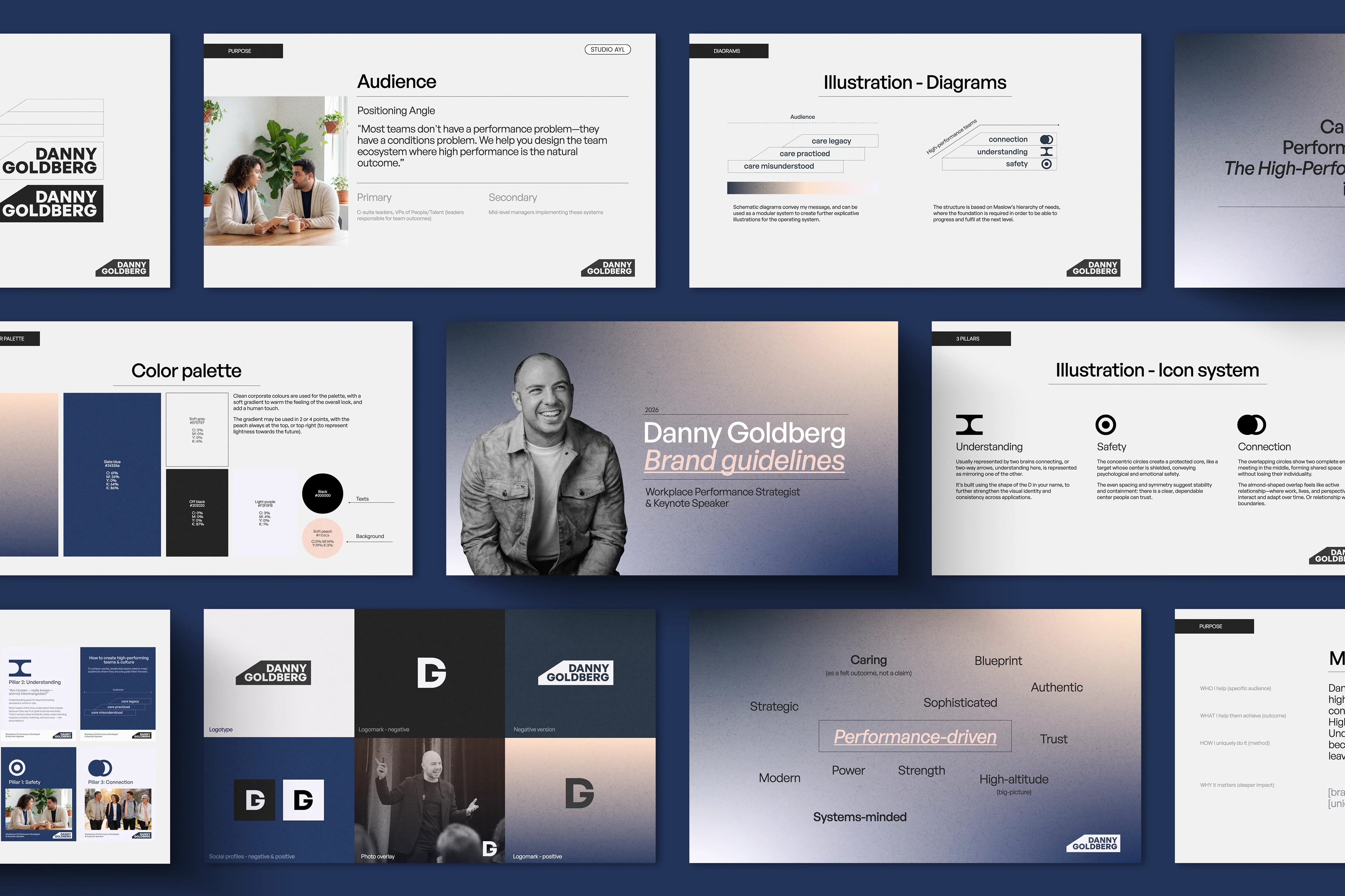Click the Understanding pillar icon

[x=969, y=424]
